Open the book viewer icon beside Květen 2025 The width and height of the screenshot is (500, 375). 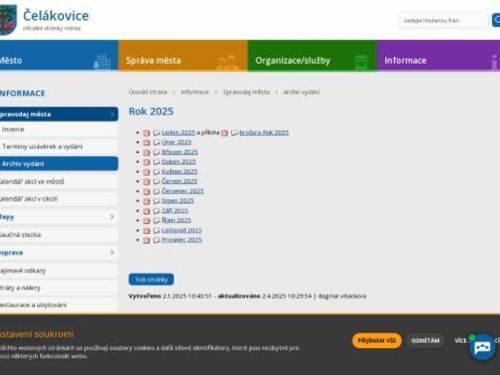156,172
